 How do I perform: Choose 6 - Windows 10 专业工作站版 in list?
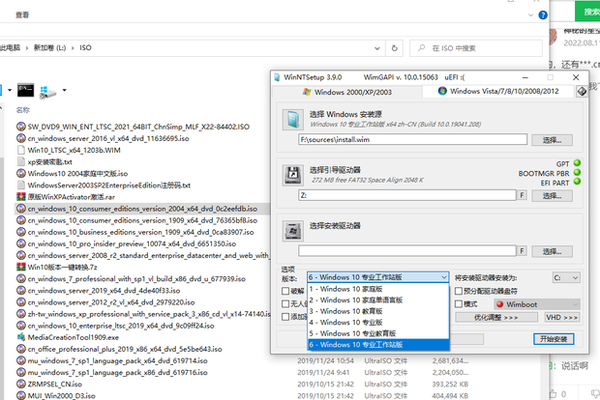click(378, 344)
